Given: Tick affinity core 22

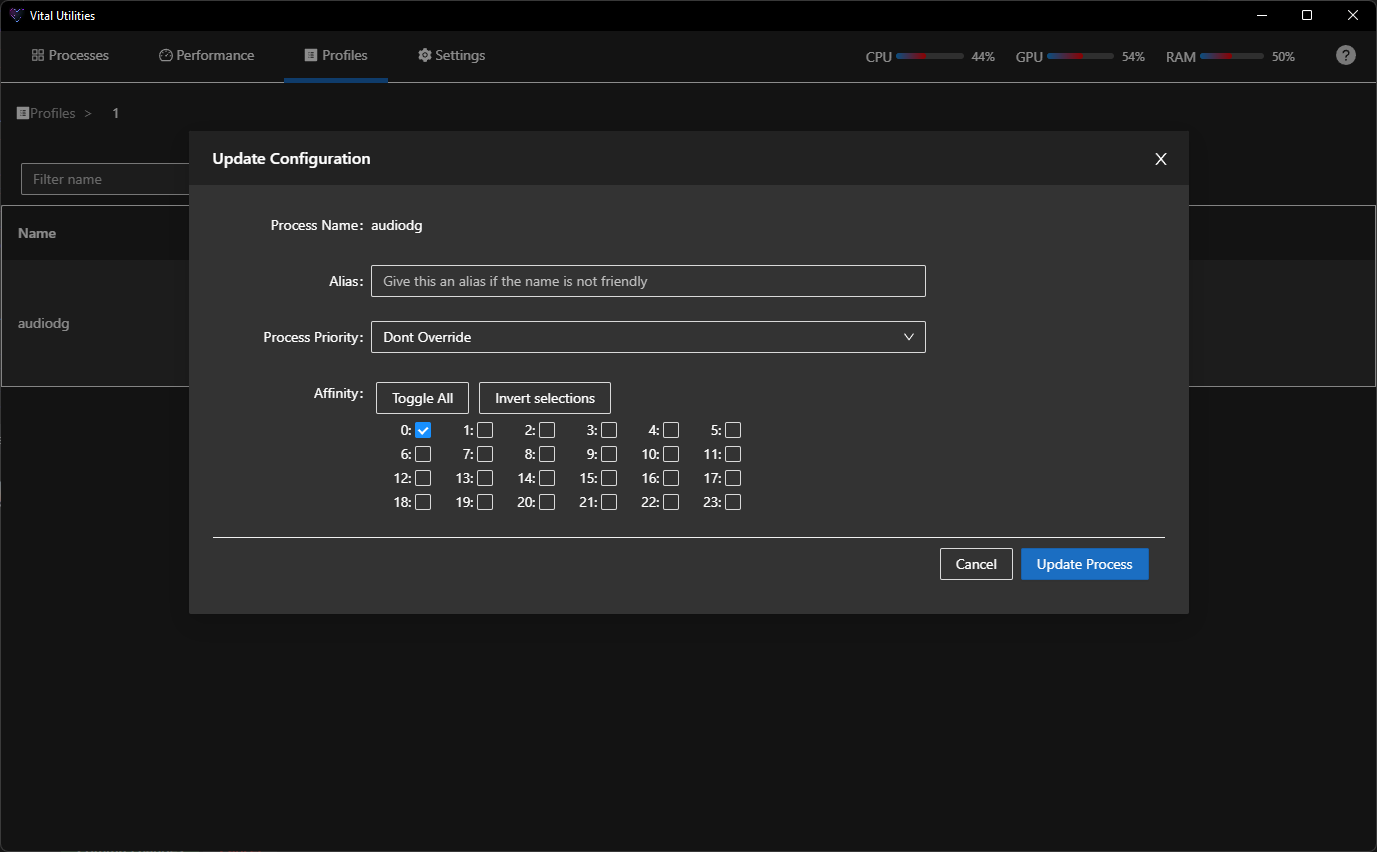Looking at the screenshot, I should pyautogui.click(x=671, y=502).
